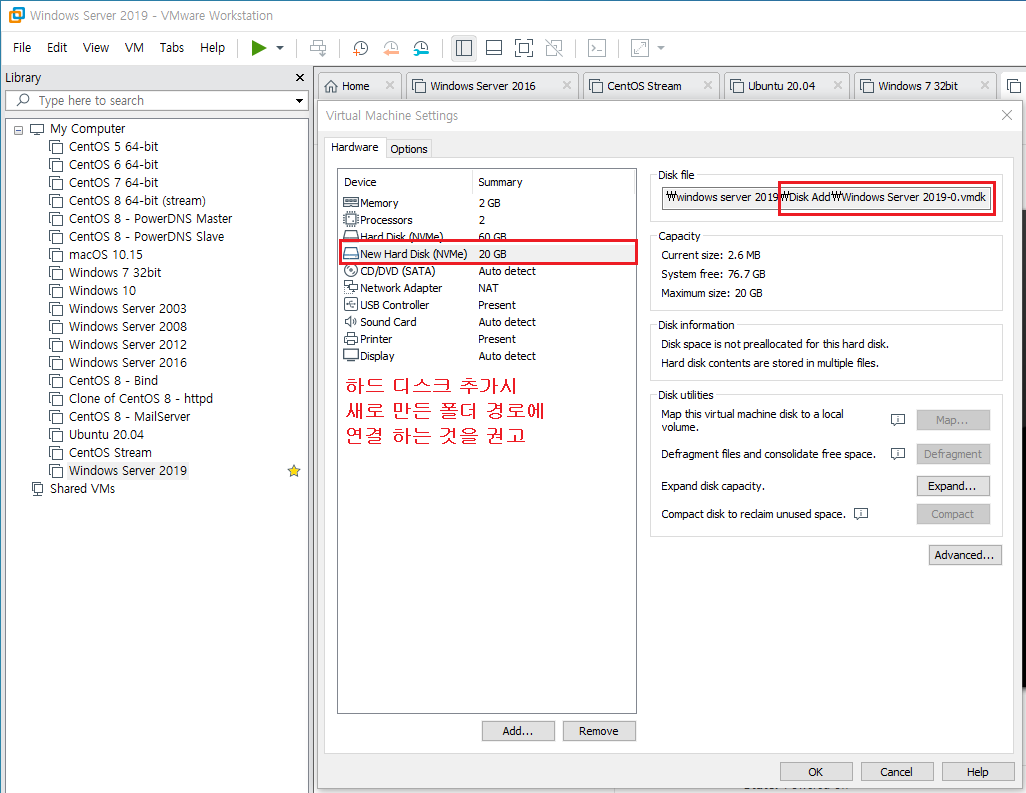
Task: Select the Network Adapter device row
Action: [x=488, y=288]
